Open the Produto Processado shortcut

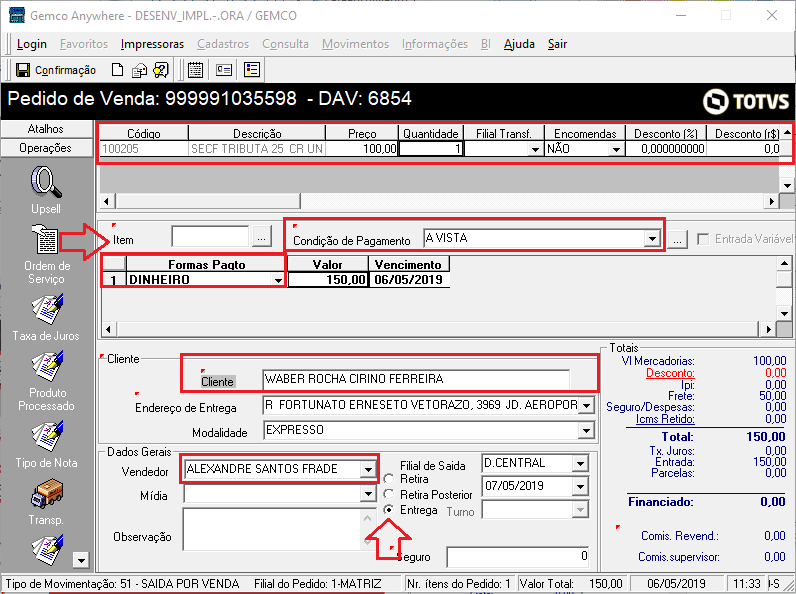47,366
